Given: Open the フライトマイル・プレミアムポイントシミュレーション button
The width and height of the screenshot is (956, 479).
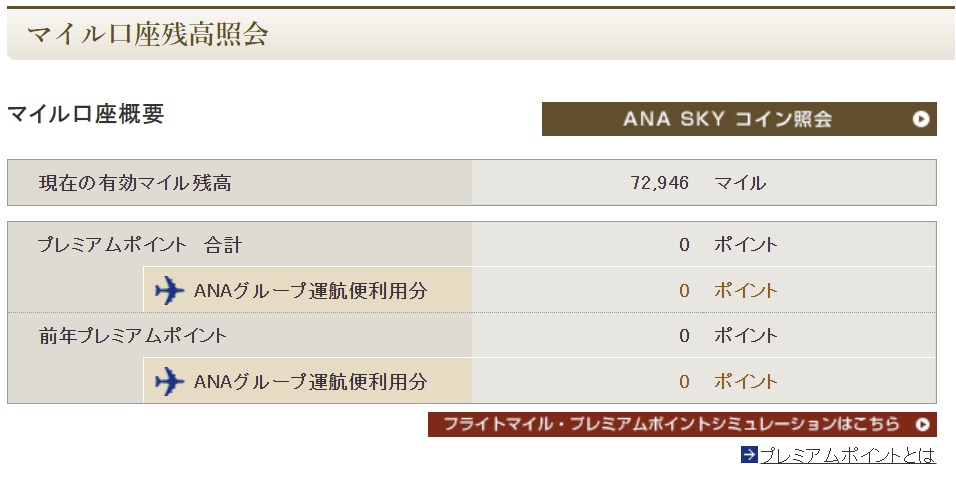Looking at the screenshot, I should (682, 424).
